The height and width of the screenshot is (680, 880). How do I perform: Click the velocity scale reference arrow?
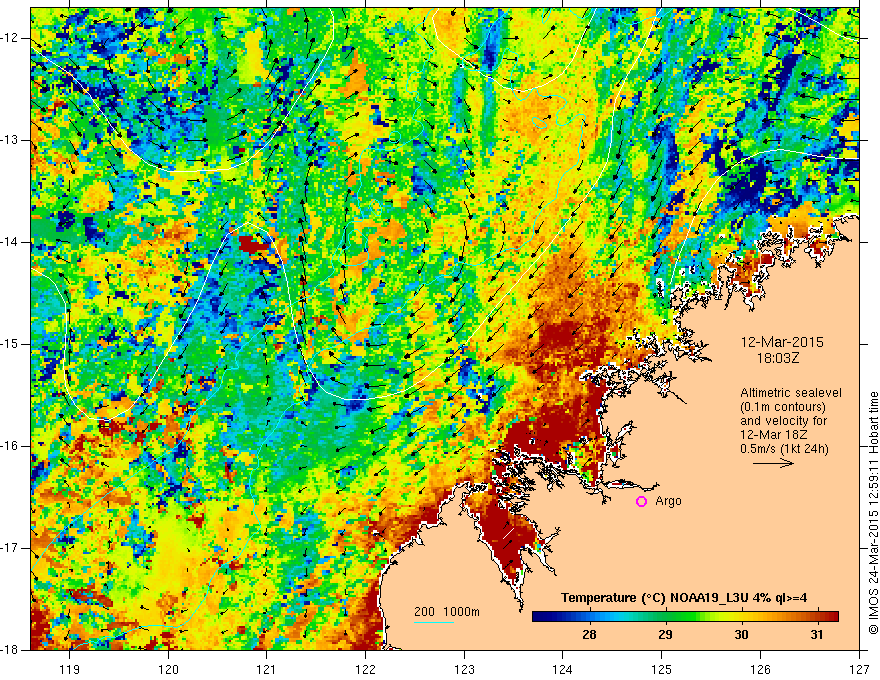(x=773, y=463)
